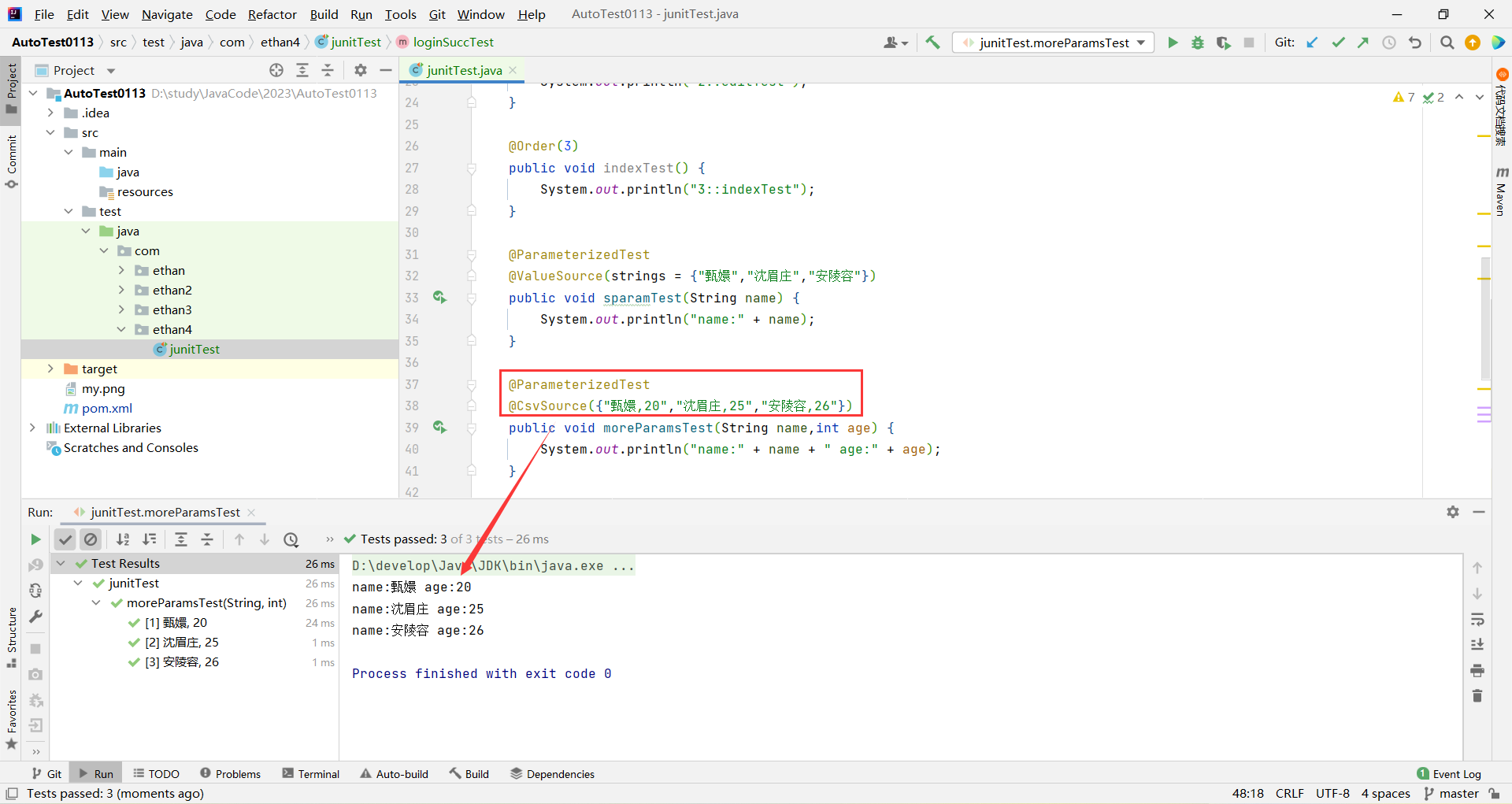Build project with the hammer icon

933,43
